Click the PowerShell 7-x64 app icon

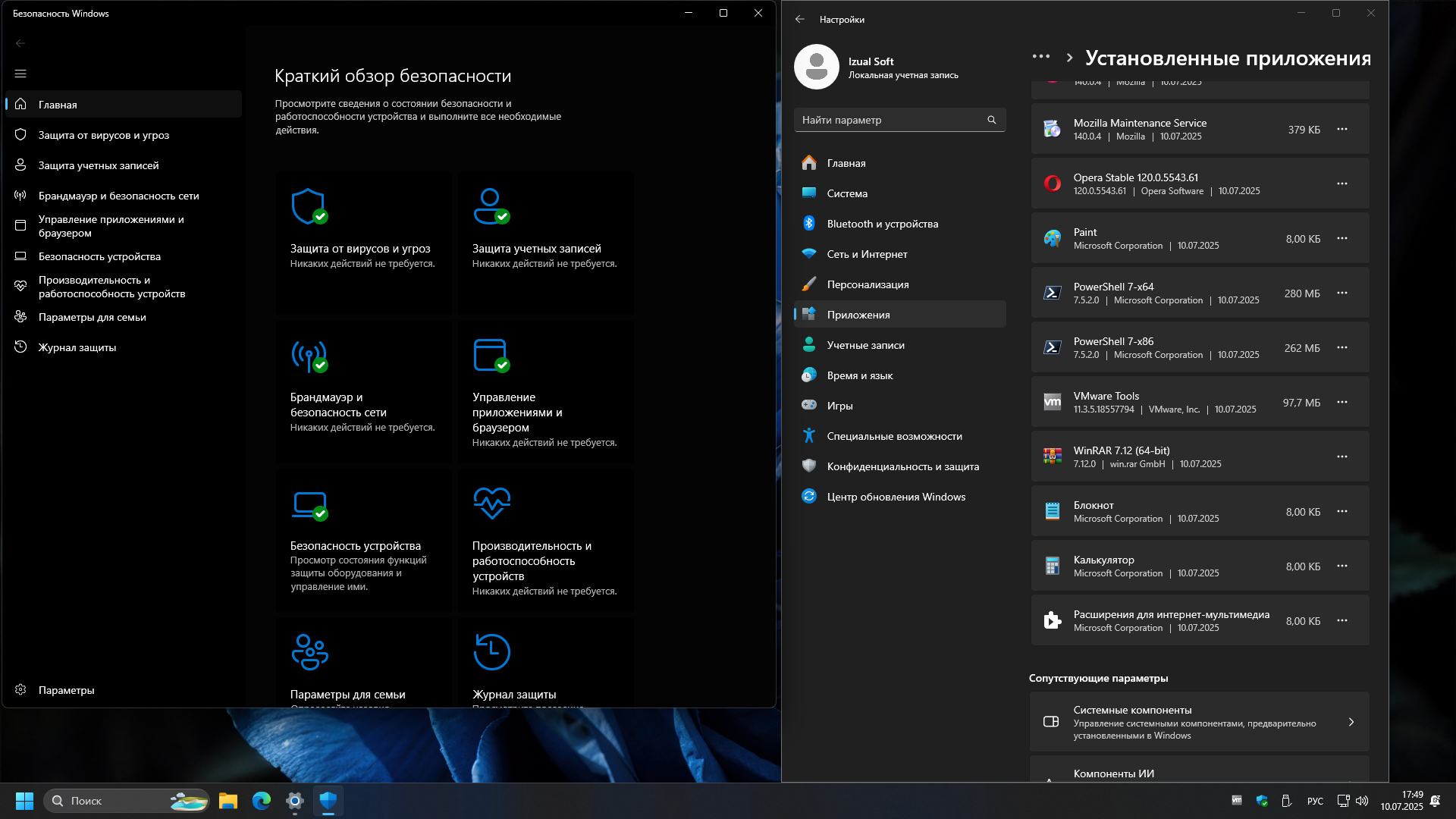[x=1052, y=293]
